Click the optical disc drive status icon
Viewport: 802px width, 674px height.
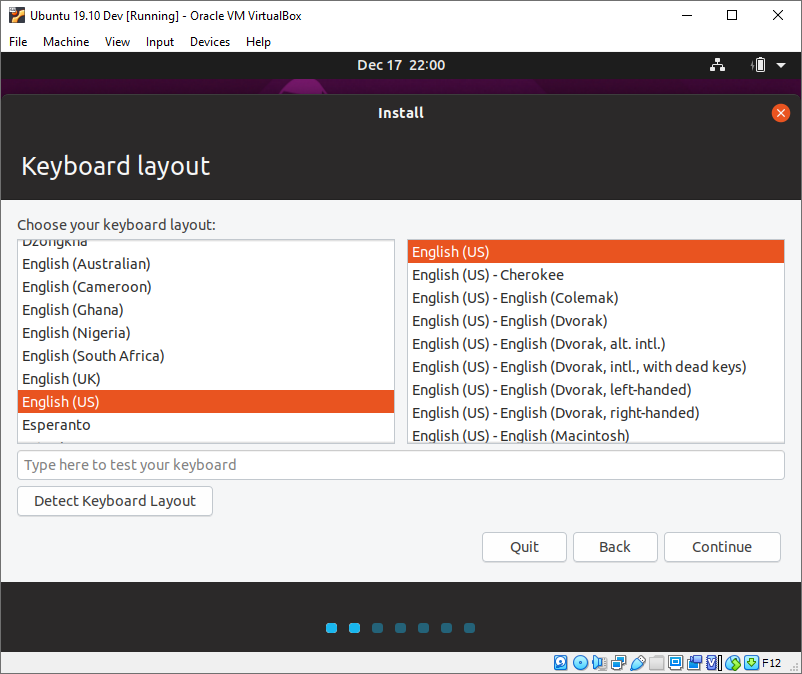tap(580, 663)
